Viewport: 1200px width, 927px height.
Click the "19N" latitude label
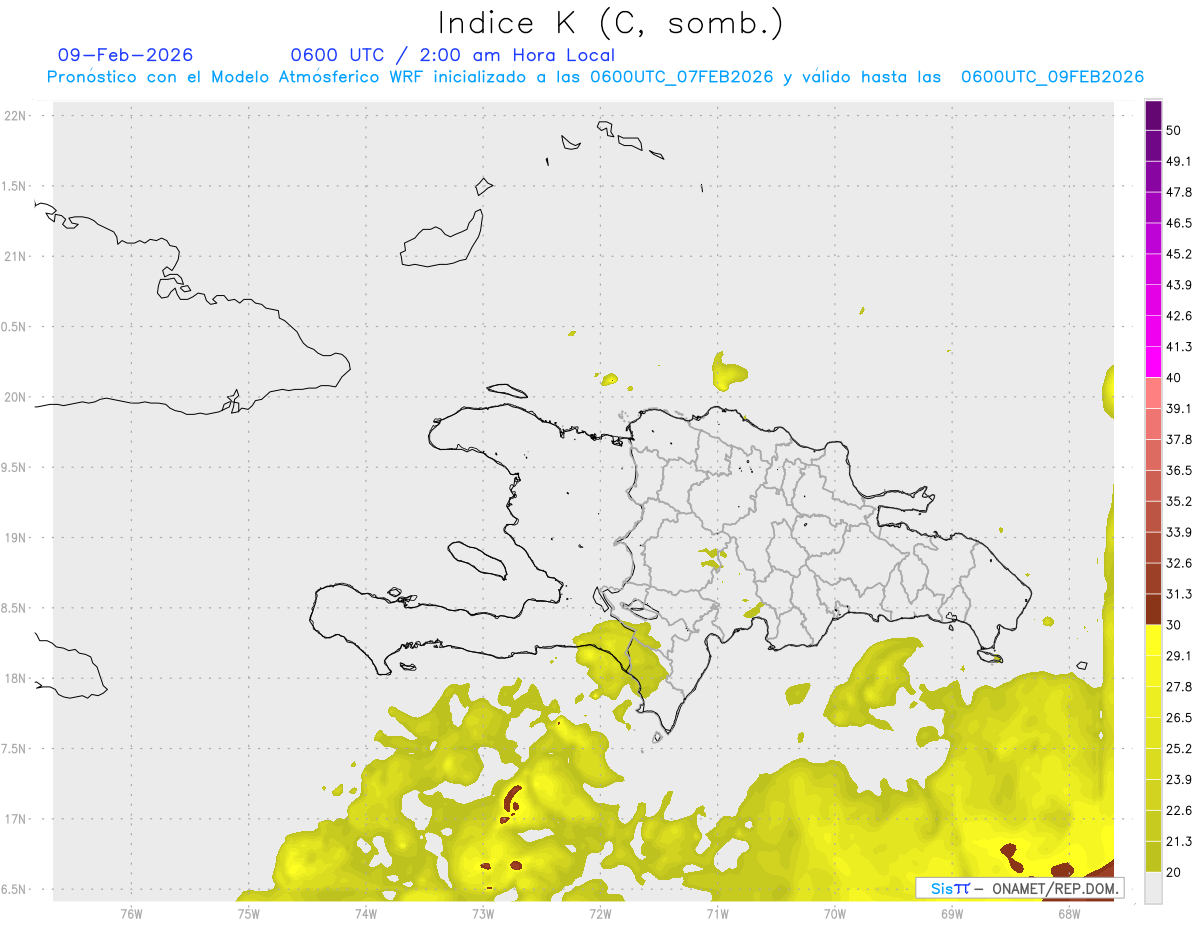tap(15, 537)
